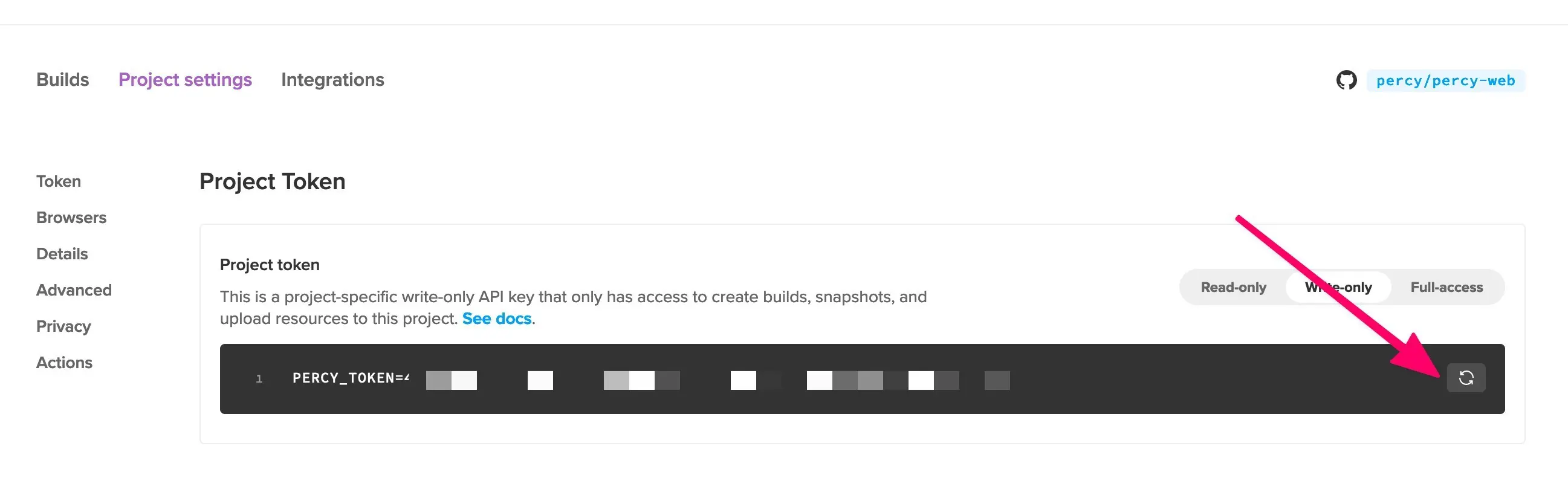This screenshot has height=492, width=1568.
Task: Select the Read-only token option
Action: pyautogui.click(x=1233, y=288)
